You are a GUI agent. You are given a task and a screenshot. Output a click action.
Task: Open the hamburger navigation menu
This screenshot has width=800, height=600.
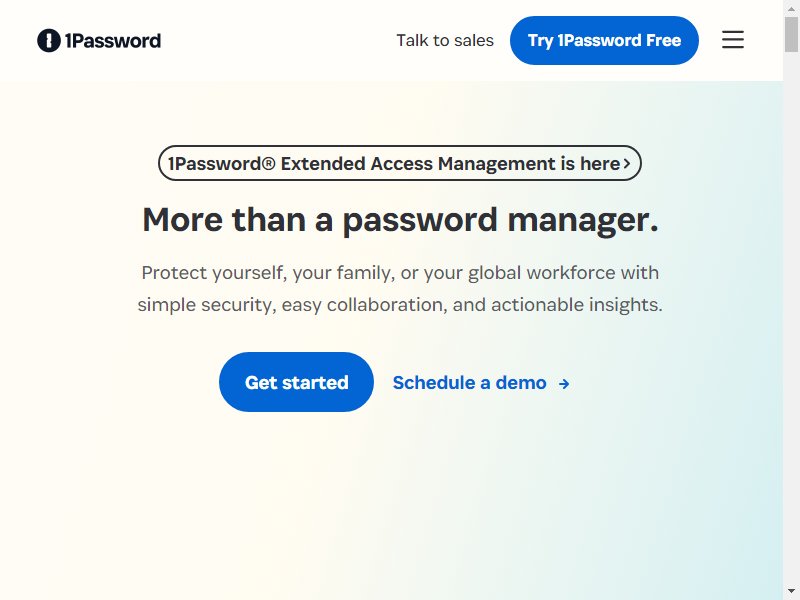pyautogui.click(x=733, y=40)
